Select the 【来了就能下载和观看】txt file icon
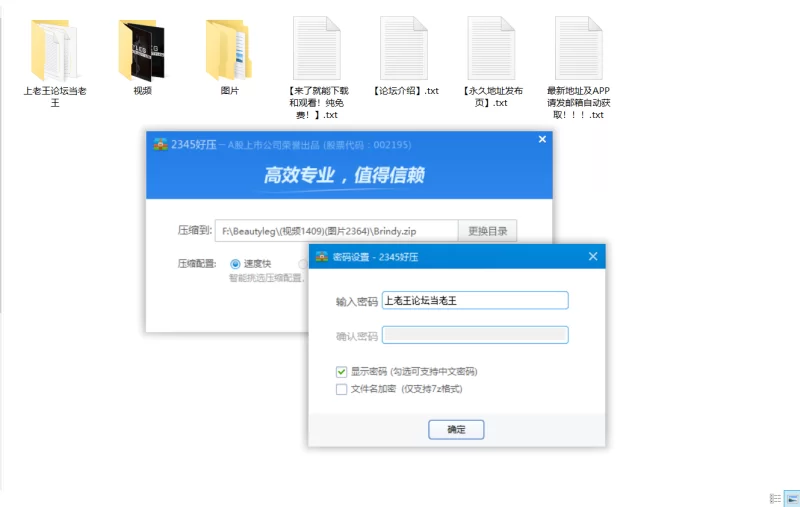Screen dimensions: 800x507 316,48
